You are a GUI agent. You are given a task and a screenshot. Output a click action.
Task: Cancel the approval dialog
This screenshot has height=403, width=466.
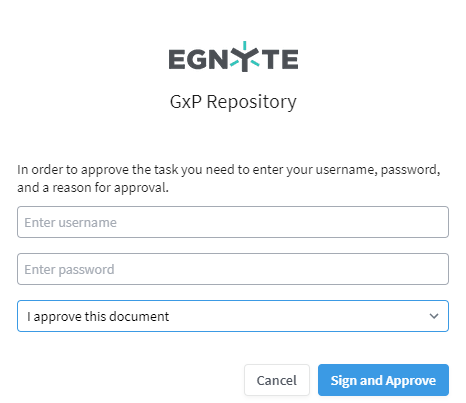pyautogui.click(x=277, y=380)
